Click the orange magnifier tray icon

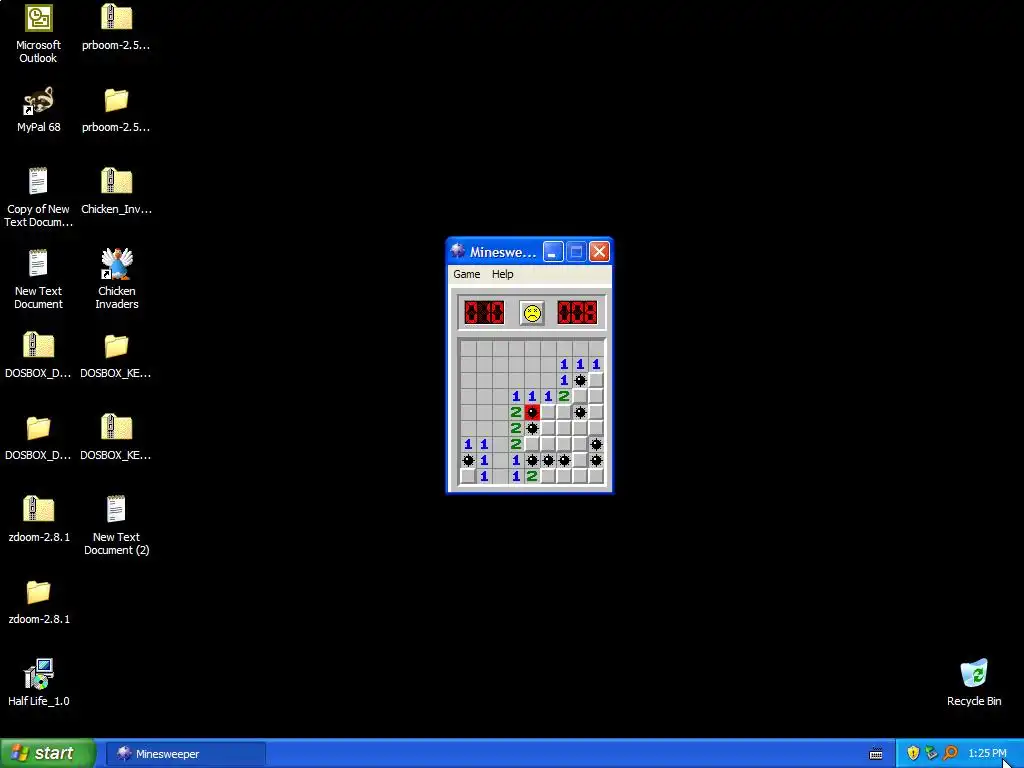[951, 754]
